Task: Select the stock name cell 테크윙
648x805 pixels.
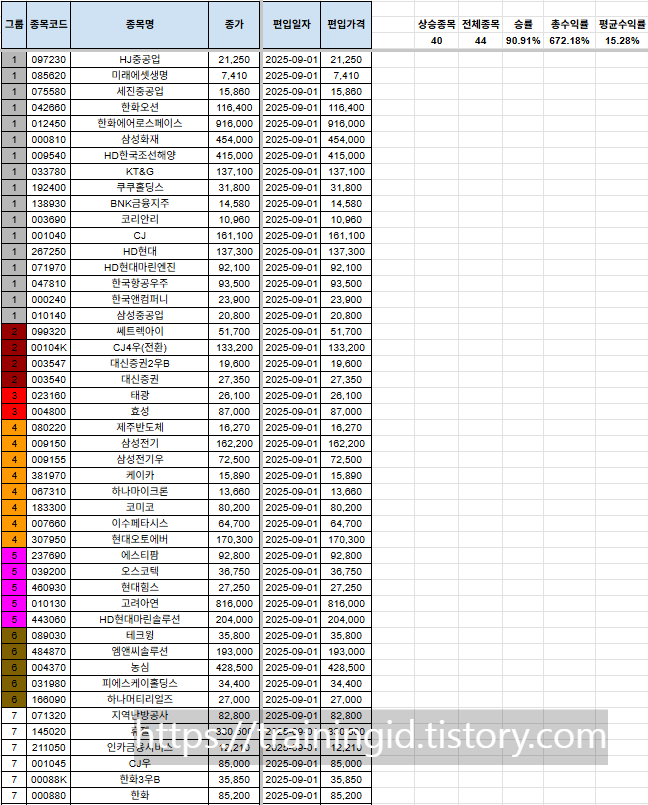Action: pos(140,636)
